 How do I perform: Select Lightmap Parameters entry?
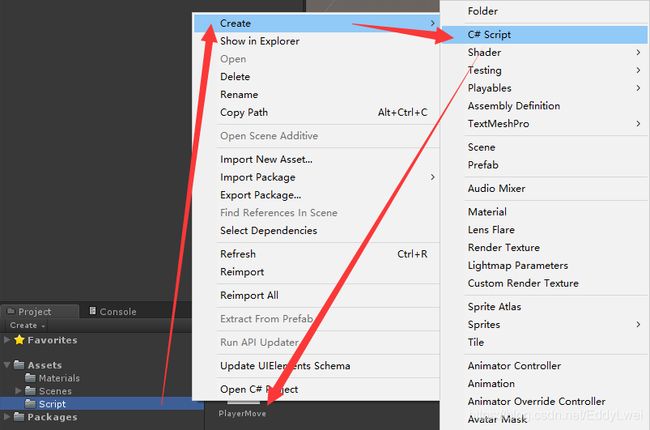tap(545, 265)
